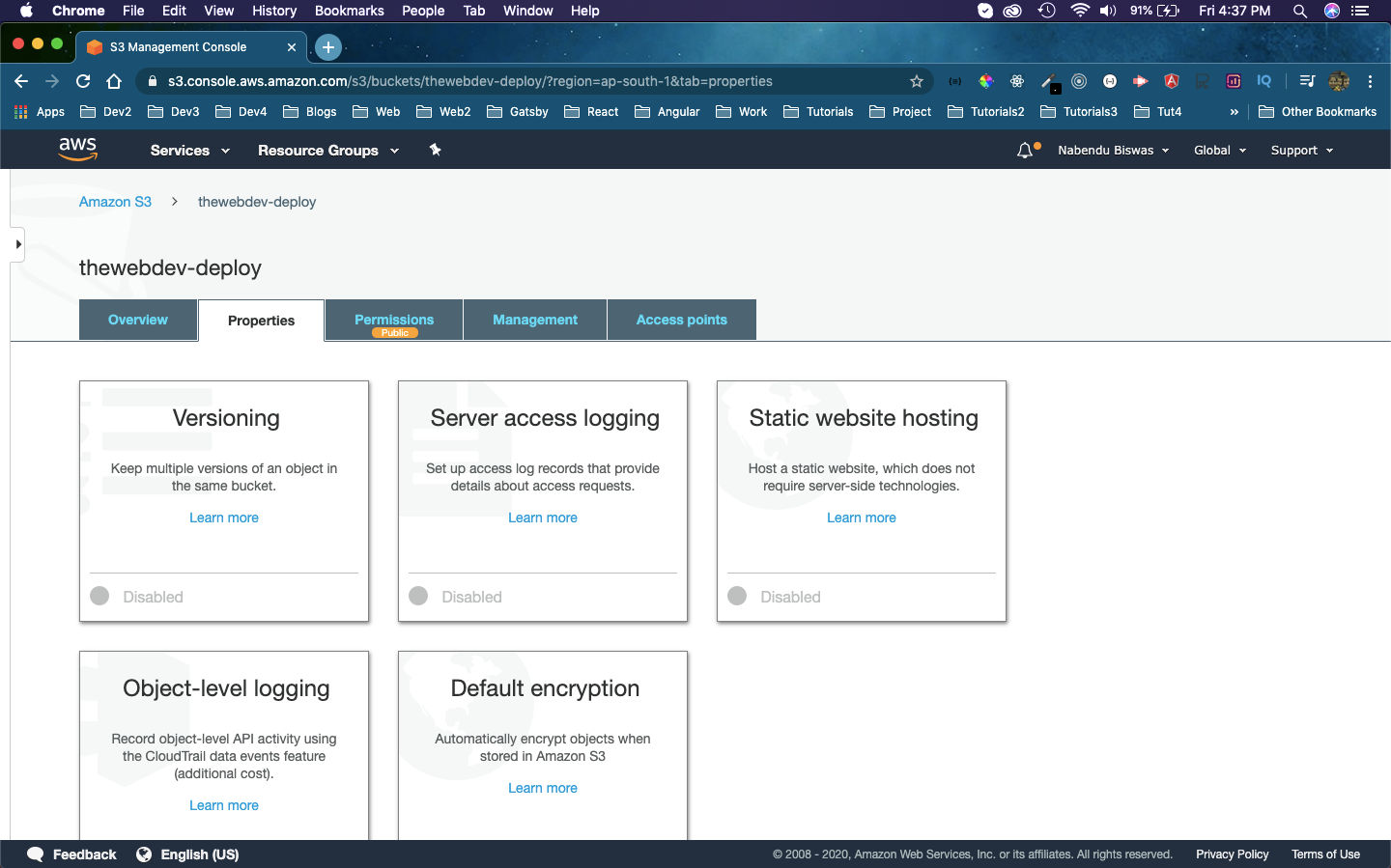The image size is (1391, 868).
Task: Open the Apple menu
Action: (x=26, y=11)
